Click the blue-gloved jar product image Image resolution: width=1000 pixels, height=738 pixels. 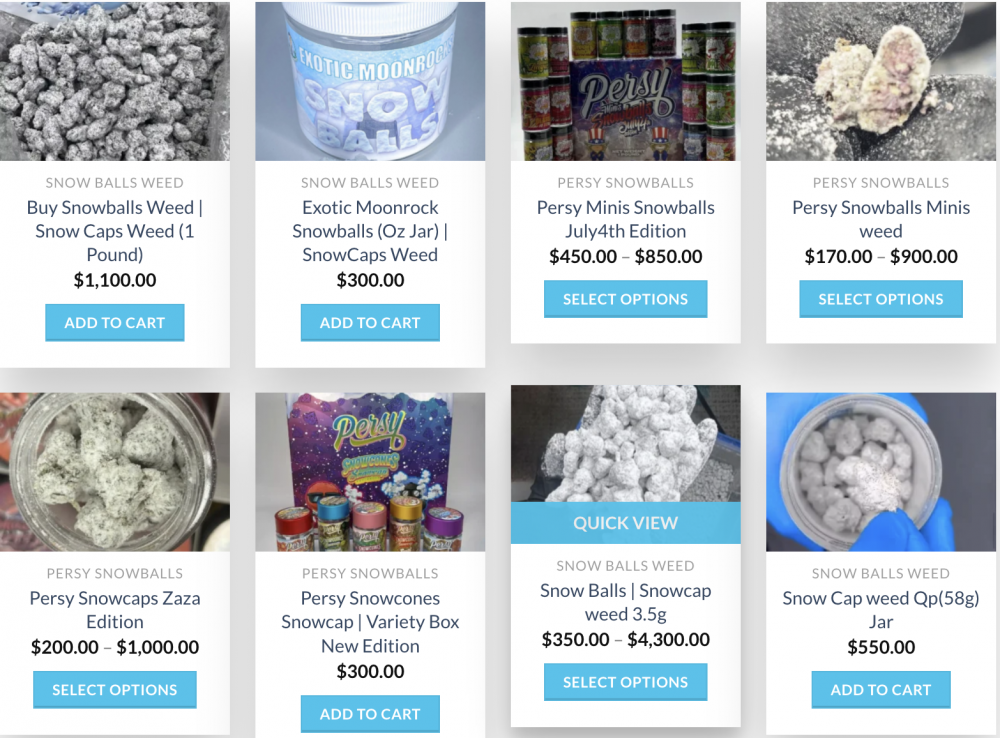(881, 472)
